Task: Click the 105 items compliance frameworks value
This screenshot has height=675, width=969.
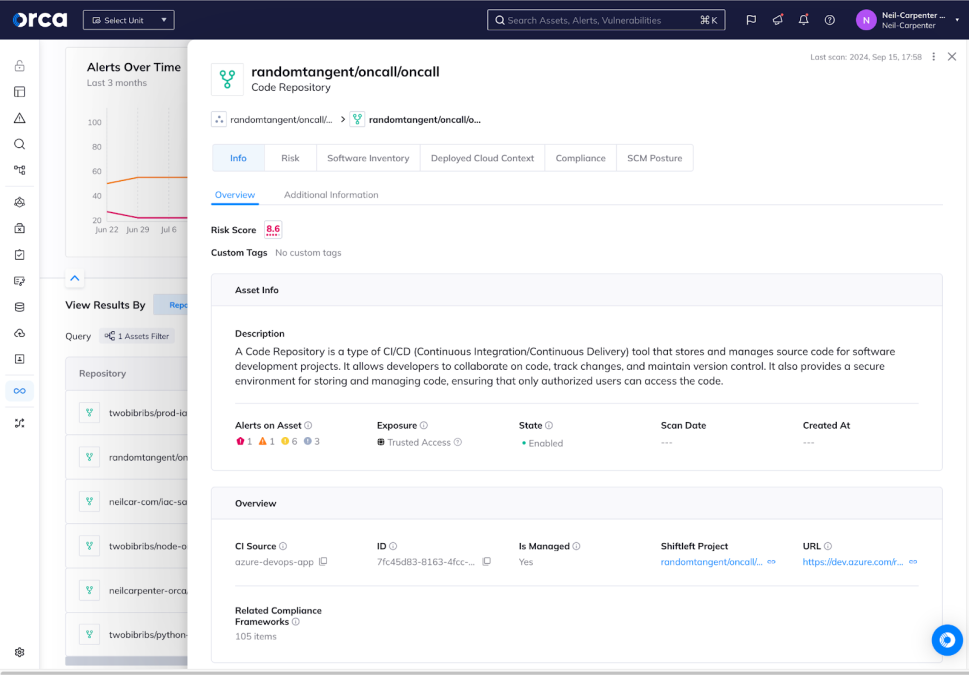Action: coord(256,637)
